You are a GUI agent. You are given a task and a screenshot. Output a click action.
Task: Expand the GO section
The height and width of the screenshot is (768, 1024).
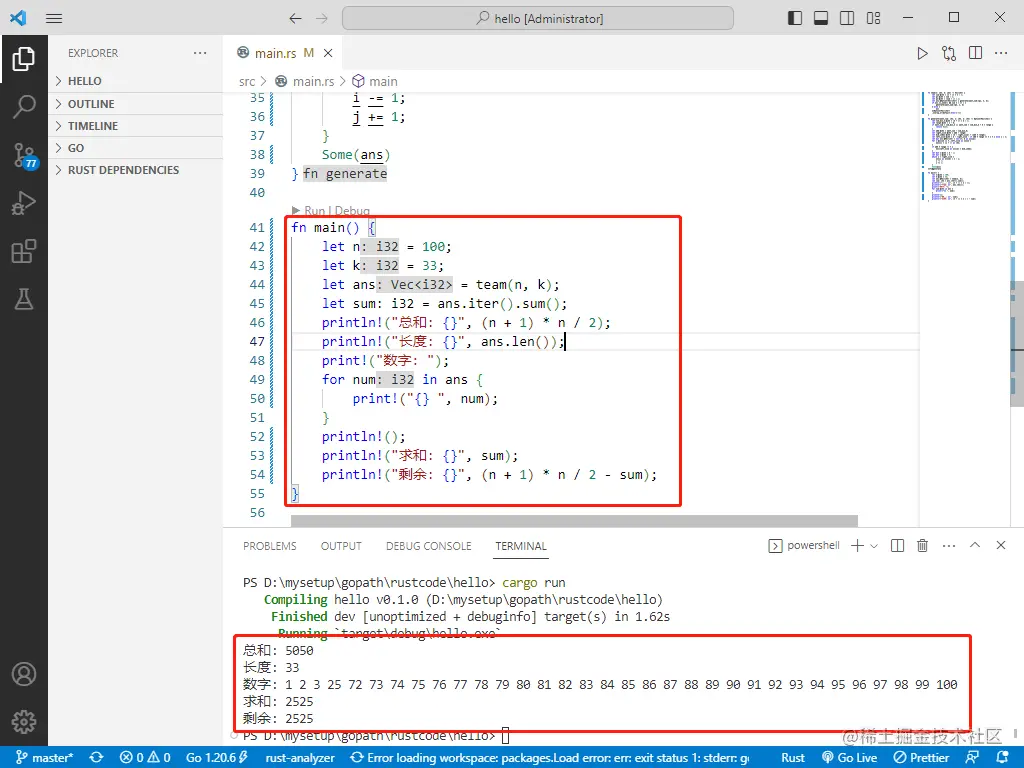point(135,148)
